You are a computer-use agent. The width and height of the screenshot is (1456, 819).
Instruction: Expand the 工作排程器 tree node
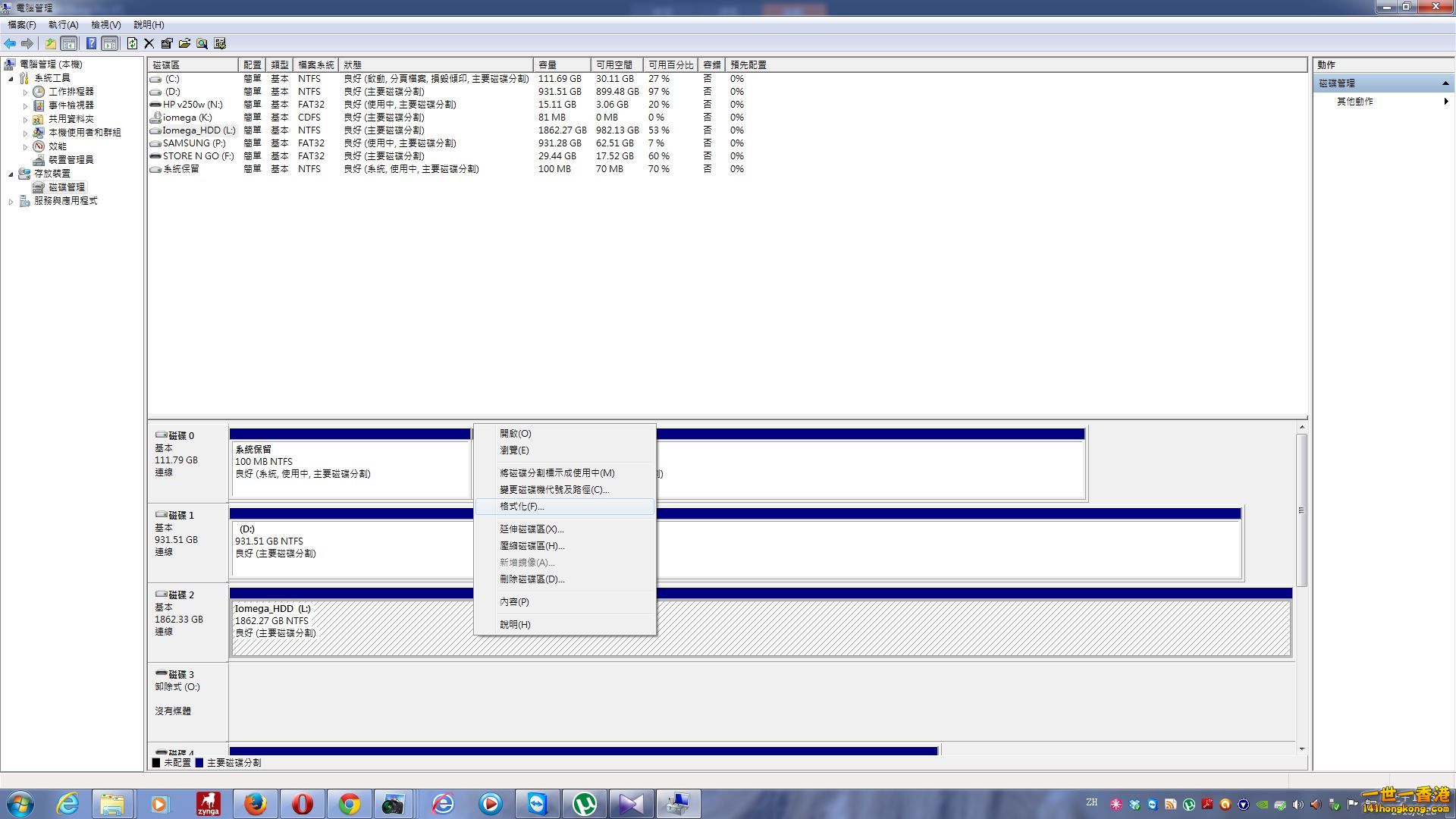coord(25,93)
